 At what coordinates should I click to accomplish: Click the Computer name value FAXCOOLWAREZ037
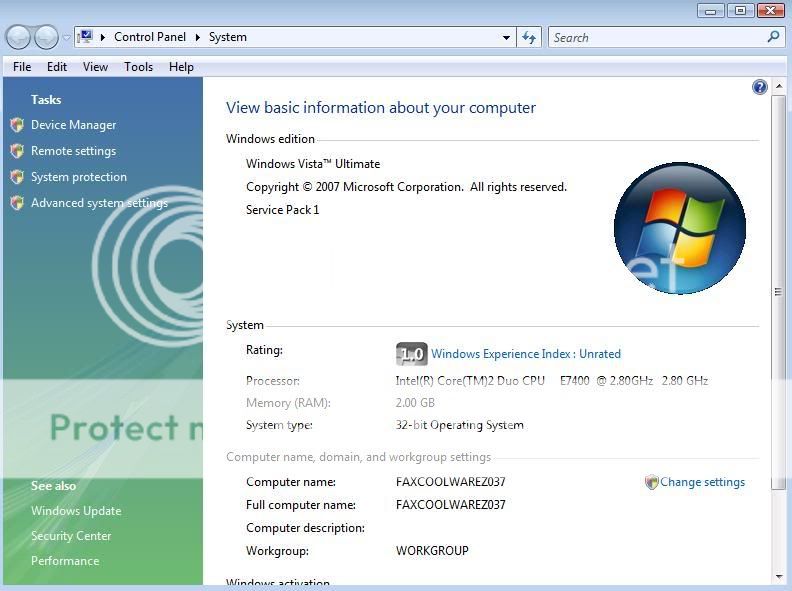(x=451, y=482)
